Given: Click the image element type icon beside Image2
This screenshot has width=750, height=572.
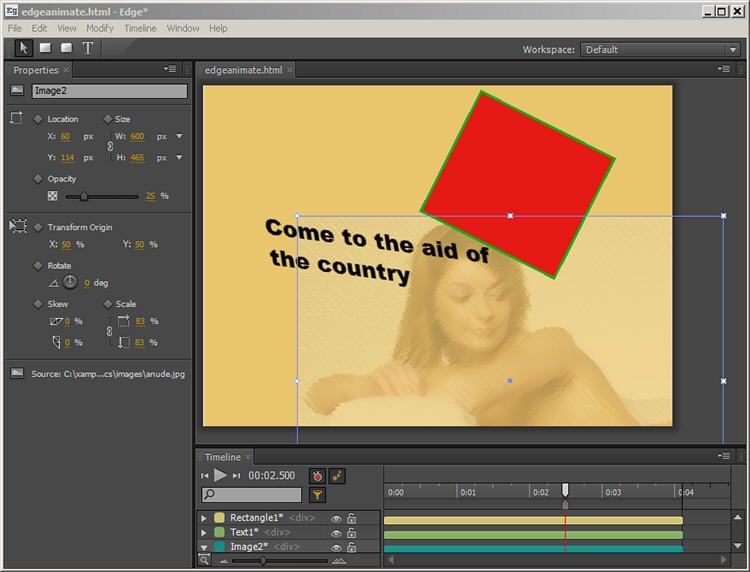Looking at the screenshot, I should (x=17, y=90).
